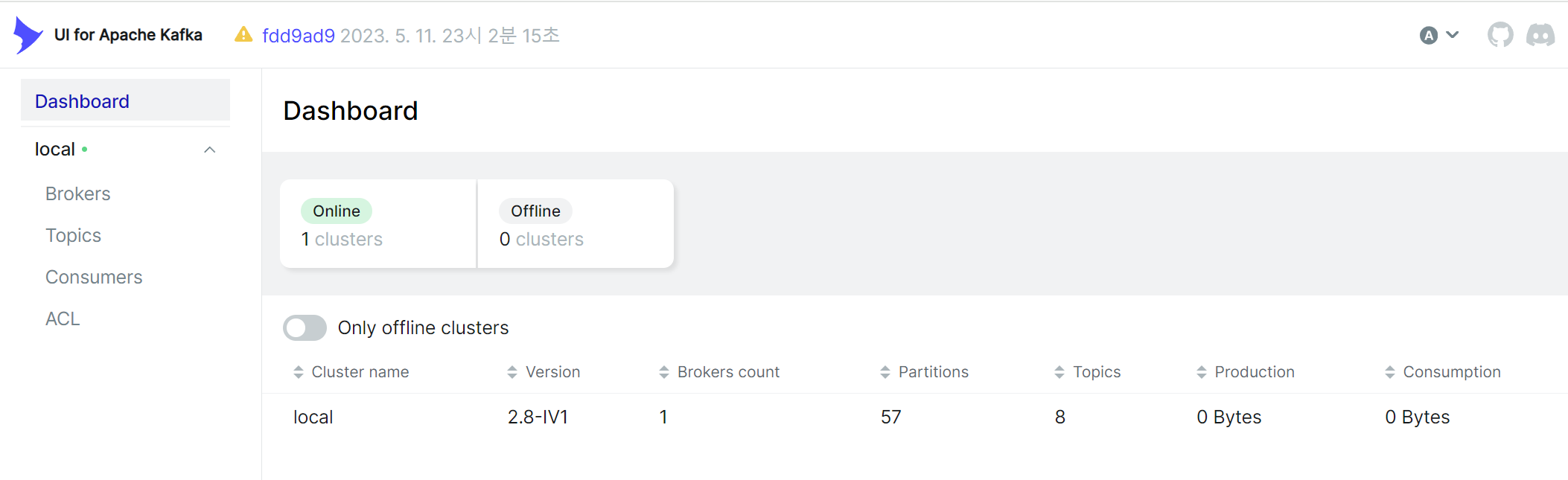Screen dimensions: 1568x480
Task: Collapse the local cluster menu chevron
Action: click(x=210, y=150)
